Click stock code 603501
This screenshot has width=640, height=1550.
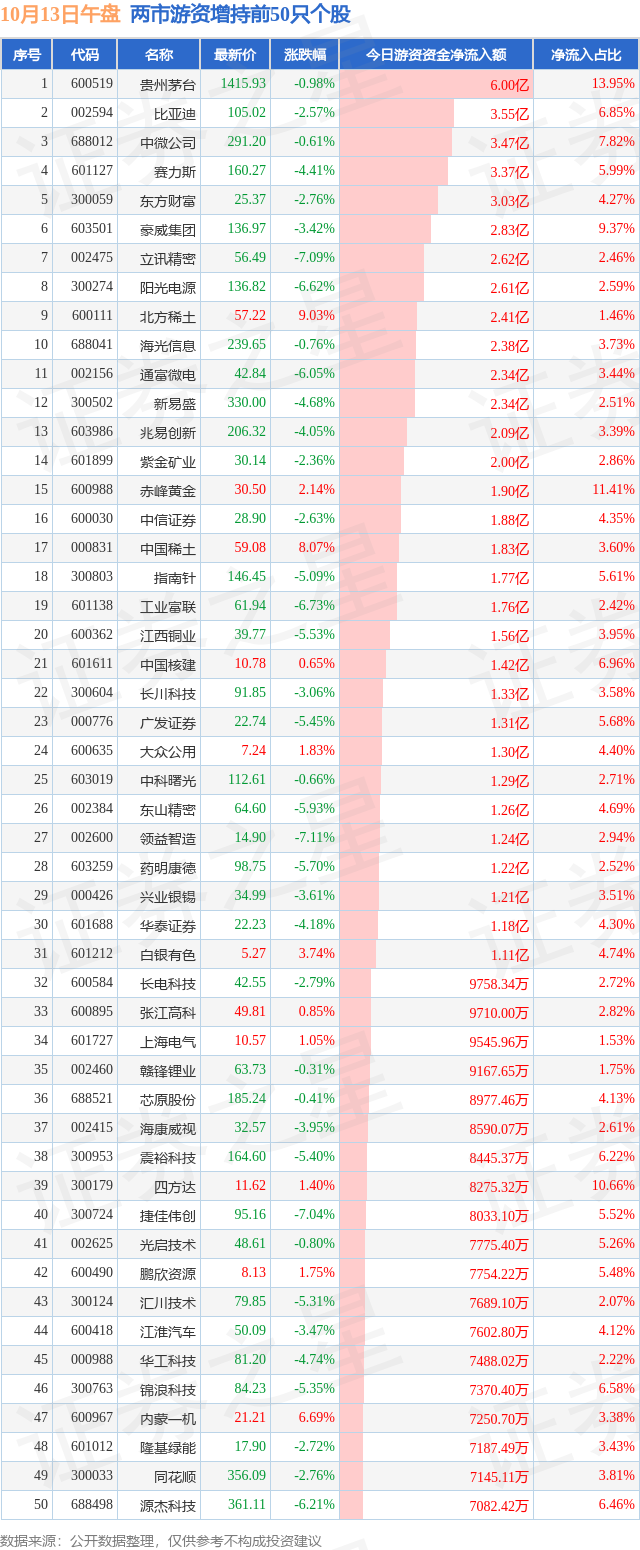(x=92, y=229)
